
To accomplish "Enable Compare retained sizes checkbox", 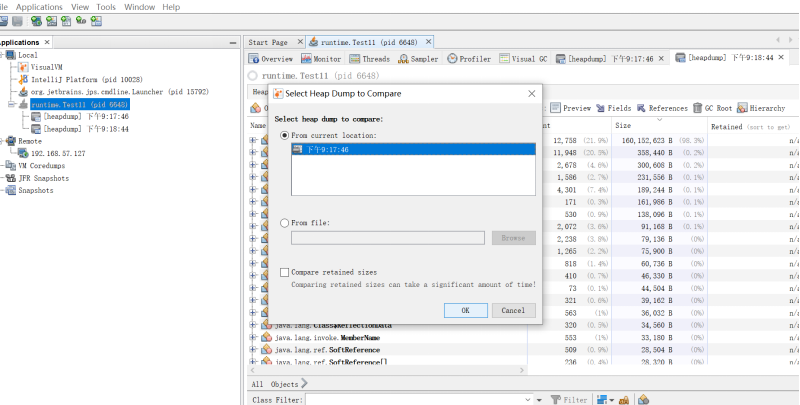I will pos(285,272).
